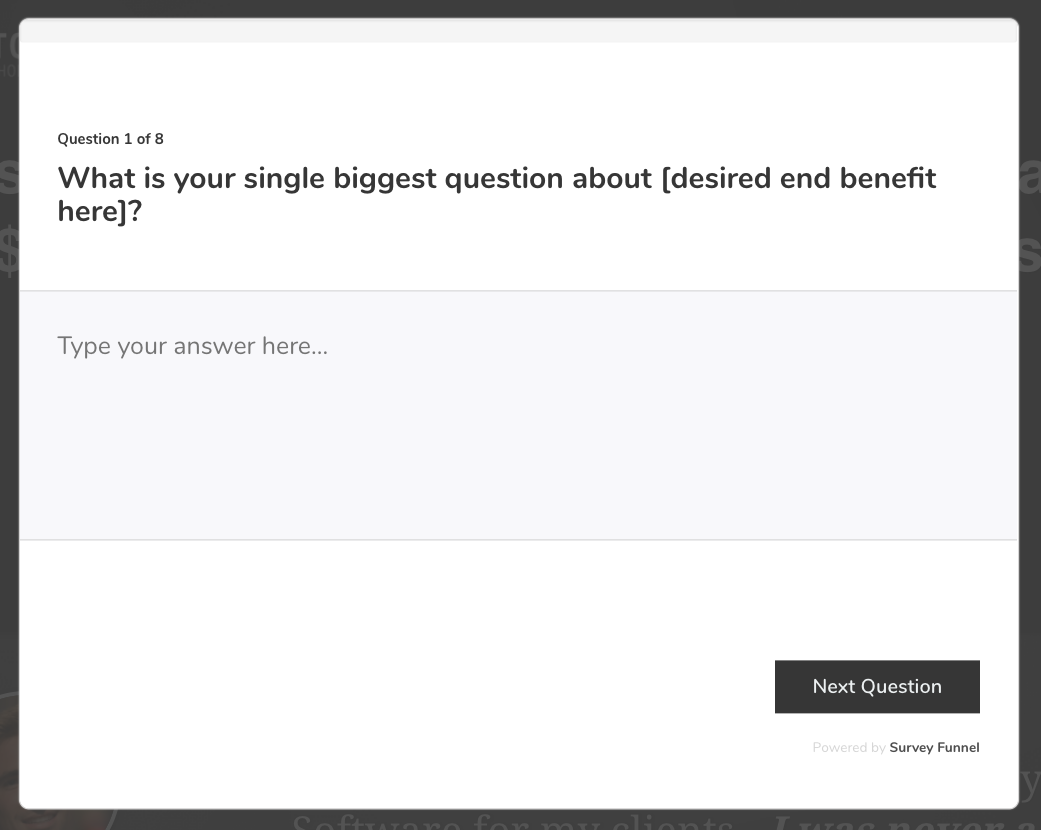1041x830 pixels.
Task: Click the "Powered by" footer text
Action: point(848,748)
